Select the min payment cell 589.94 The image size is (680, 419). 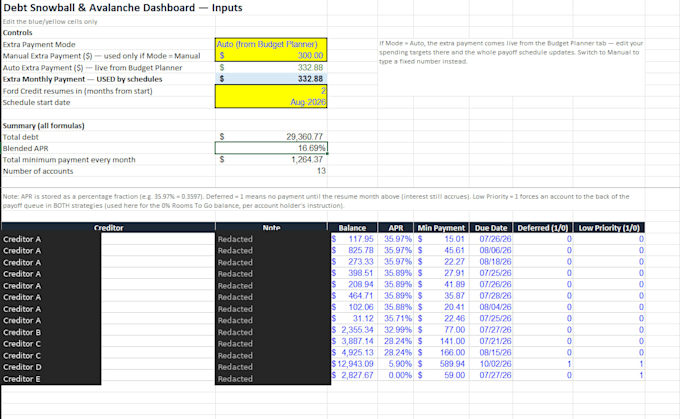point(441,363)
